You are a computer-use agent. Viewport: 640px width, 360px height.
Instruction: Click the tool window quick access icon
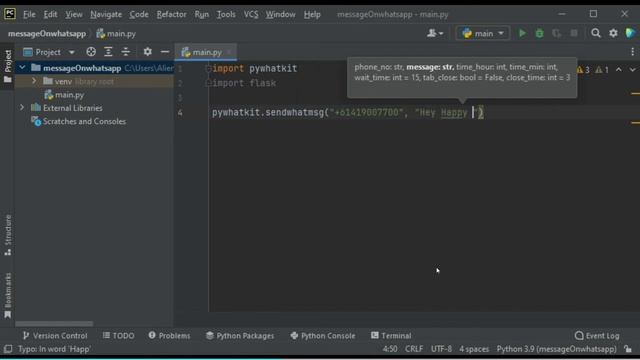point(8,349)
